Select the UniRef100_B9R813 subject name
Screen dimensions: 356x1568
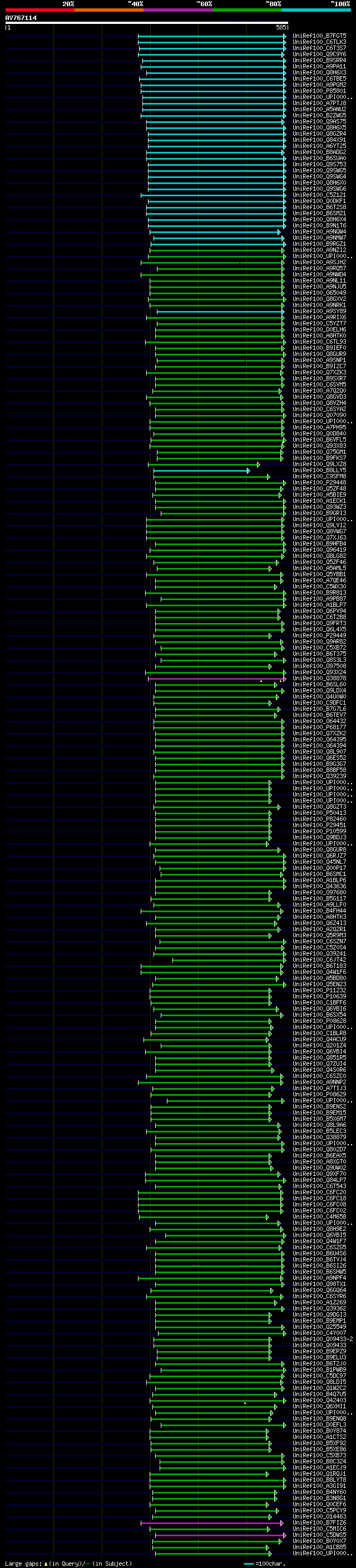pyautogui.click(x=319, y=593)
